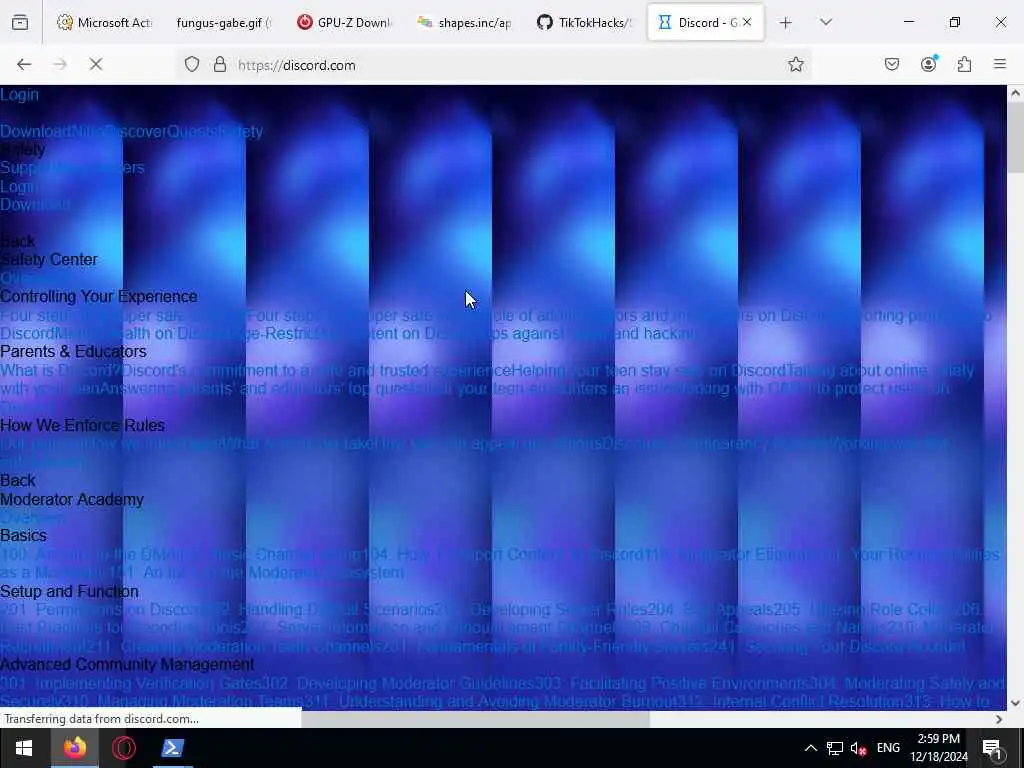Image resolution: width=1024 pixels, height=768 pixels.
Task: Click Setup and Function heading
Action: (x=69, y=592)
